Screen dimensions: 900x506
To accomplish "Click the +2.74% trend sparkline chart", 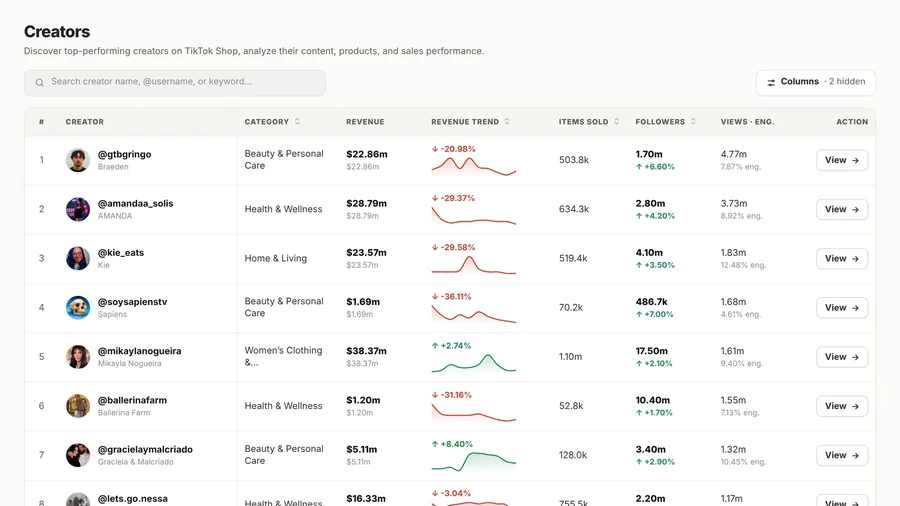I will 474,363.
